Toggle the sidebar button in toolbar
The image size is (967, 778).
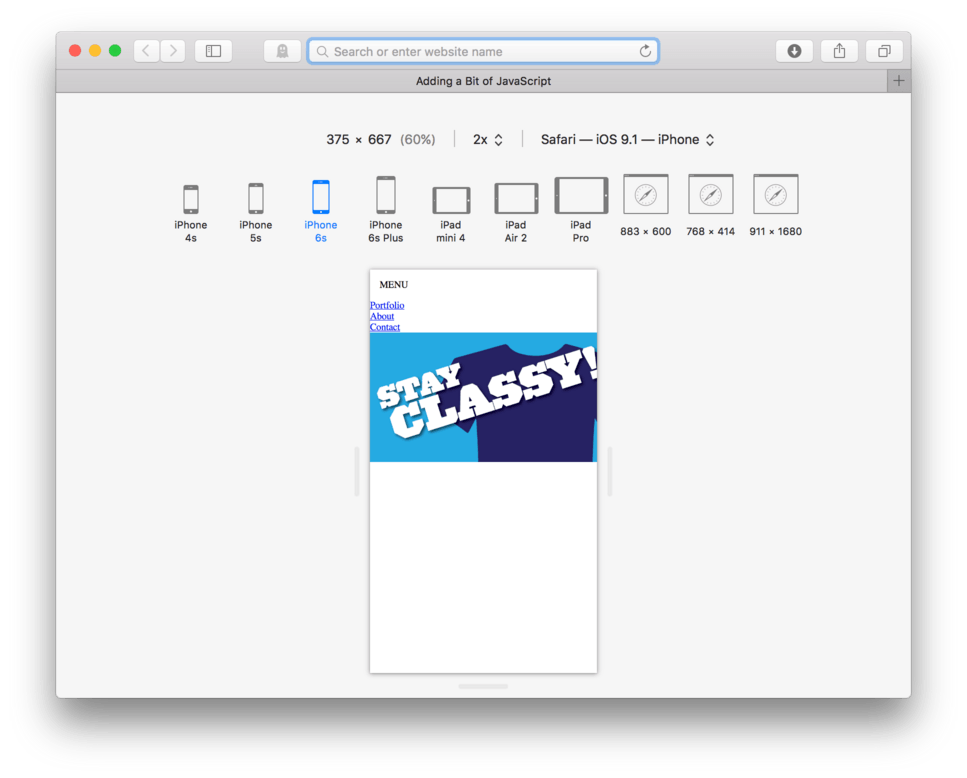point(213,51)
